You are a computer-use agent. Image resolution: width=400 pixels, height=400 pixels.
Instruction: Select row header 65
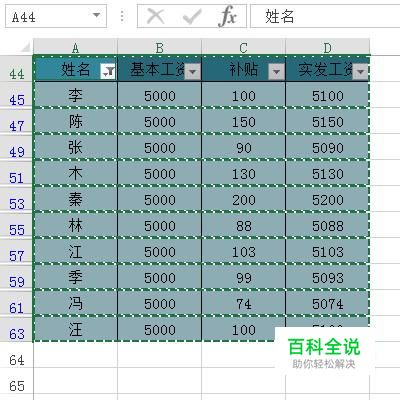pyautogui.click(x=17, y=381)
